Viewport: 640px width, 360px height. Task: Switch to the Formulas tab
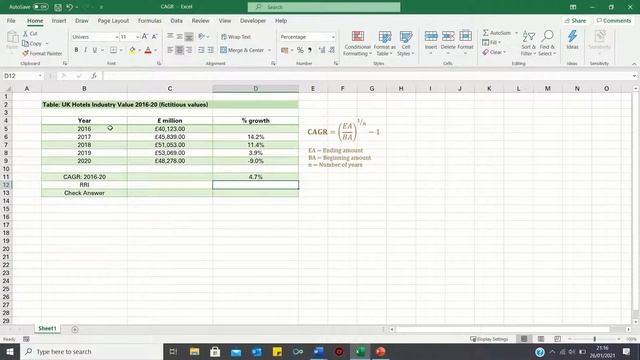(149, 20)
